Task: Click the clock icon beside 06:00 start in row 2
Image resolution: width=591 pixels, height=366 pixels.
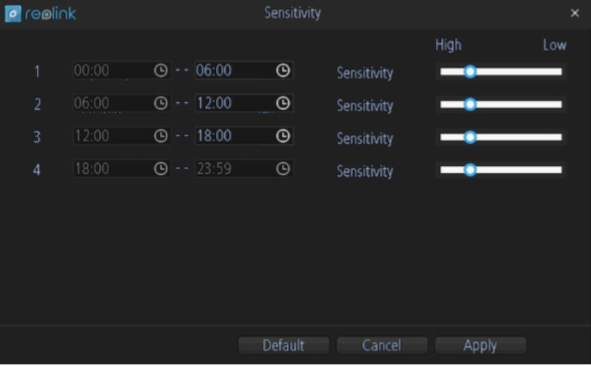Action: 161,103
